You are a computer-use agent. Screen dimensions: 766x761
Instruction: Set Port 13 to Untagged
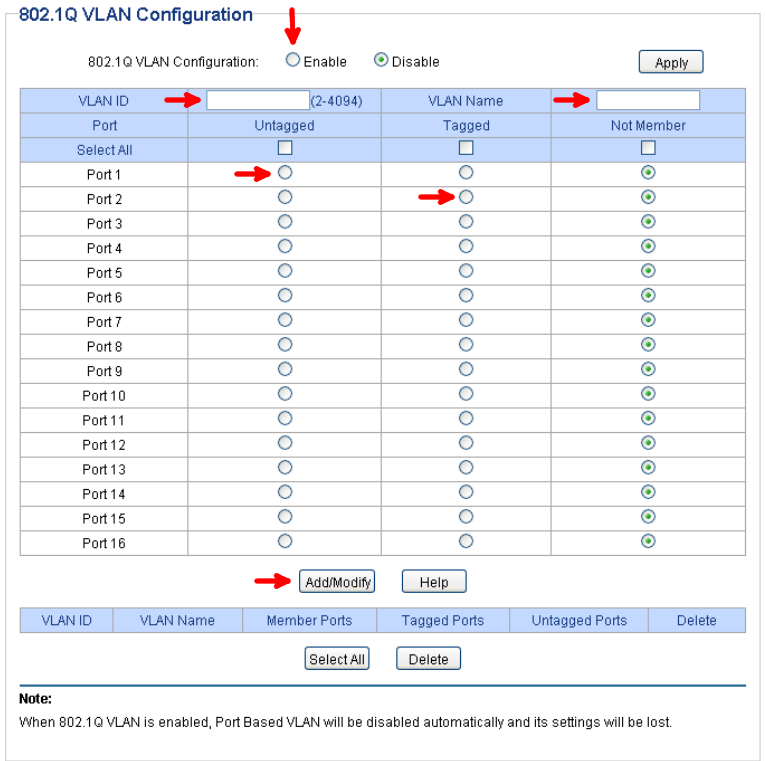tap(285, 467)
